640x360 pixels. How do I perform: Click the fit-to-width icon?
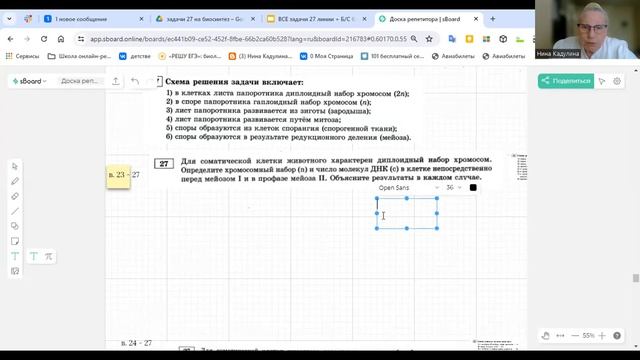[x=560, y=336]
